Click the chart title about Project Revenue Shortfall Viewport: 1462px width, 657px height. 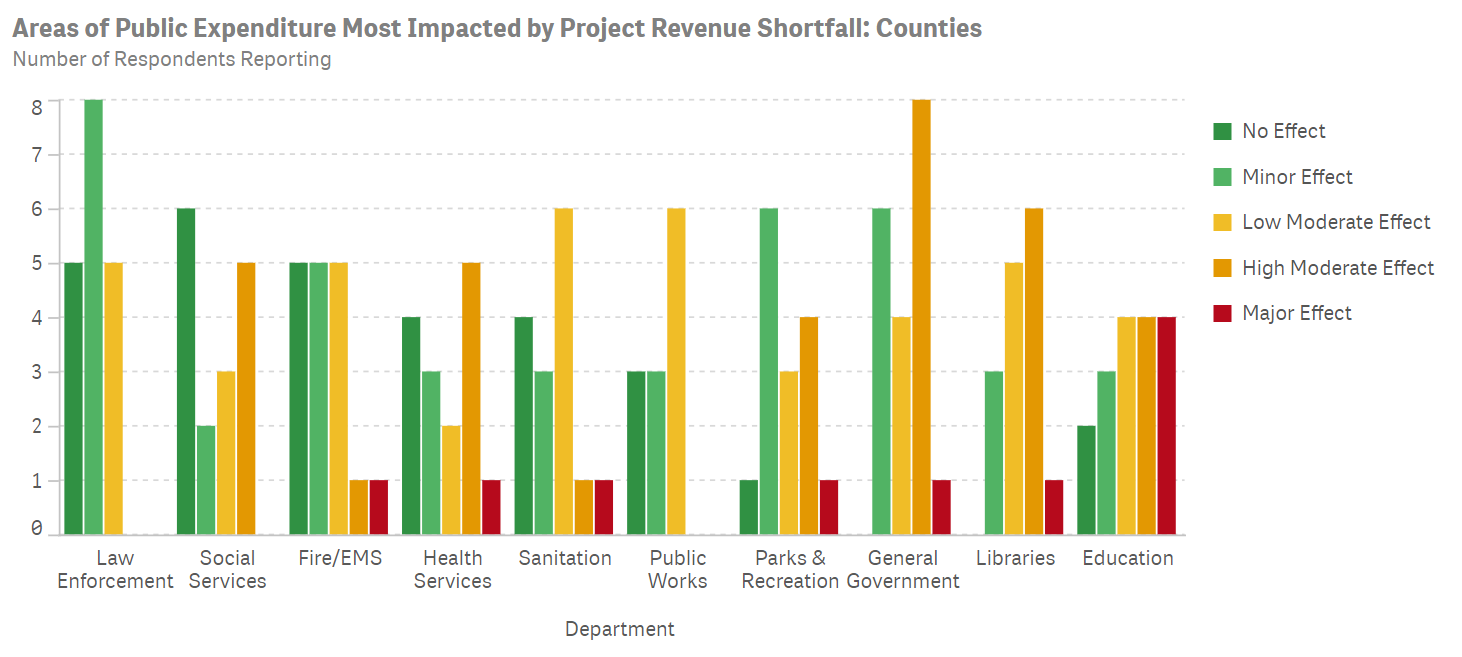[497, 28]
